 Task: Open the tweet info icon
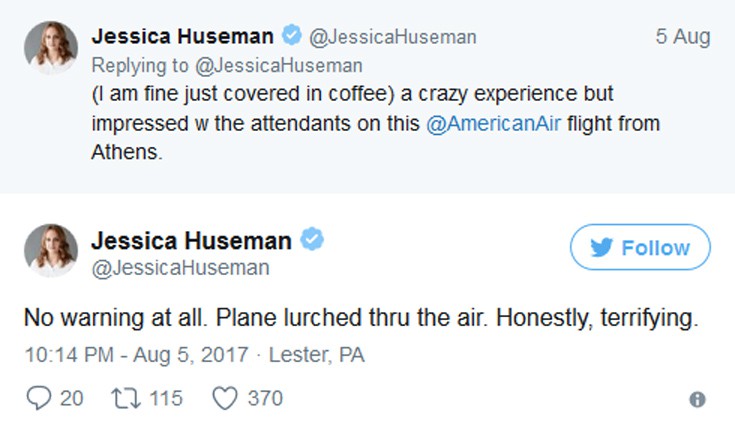coord(697,399)
